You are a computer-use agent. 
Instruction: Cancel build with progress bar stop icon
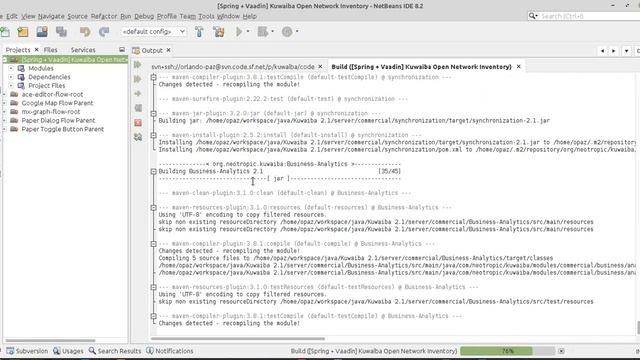tap(561, 351)
